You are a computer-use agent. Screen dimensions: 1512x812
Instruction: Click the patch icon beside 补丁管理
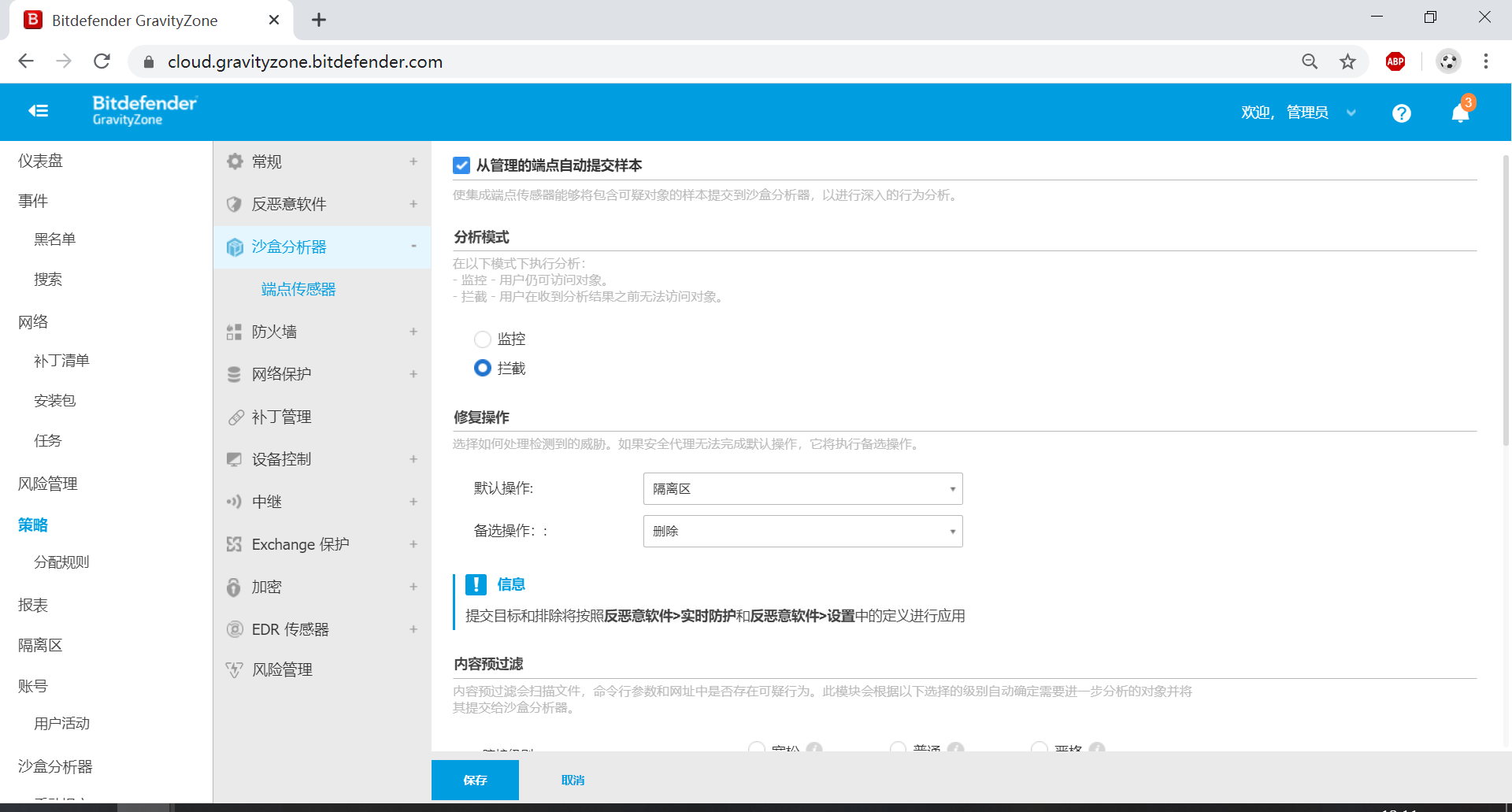coord(235,417)
